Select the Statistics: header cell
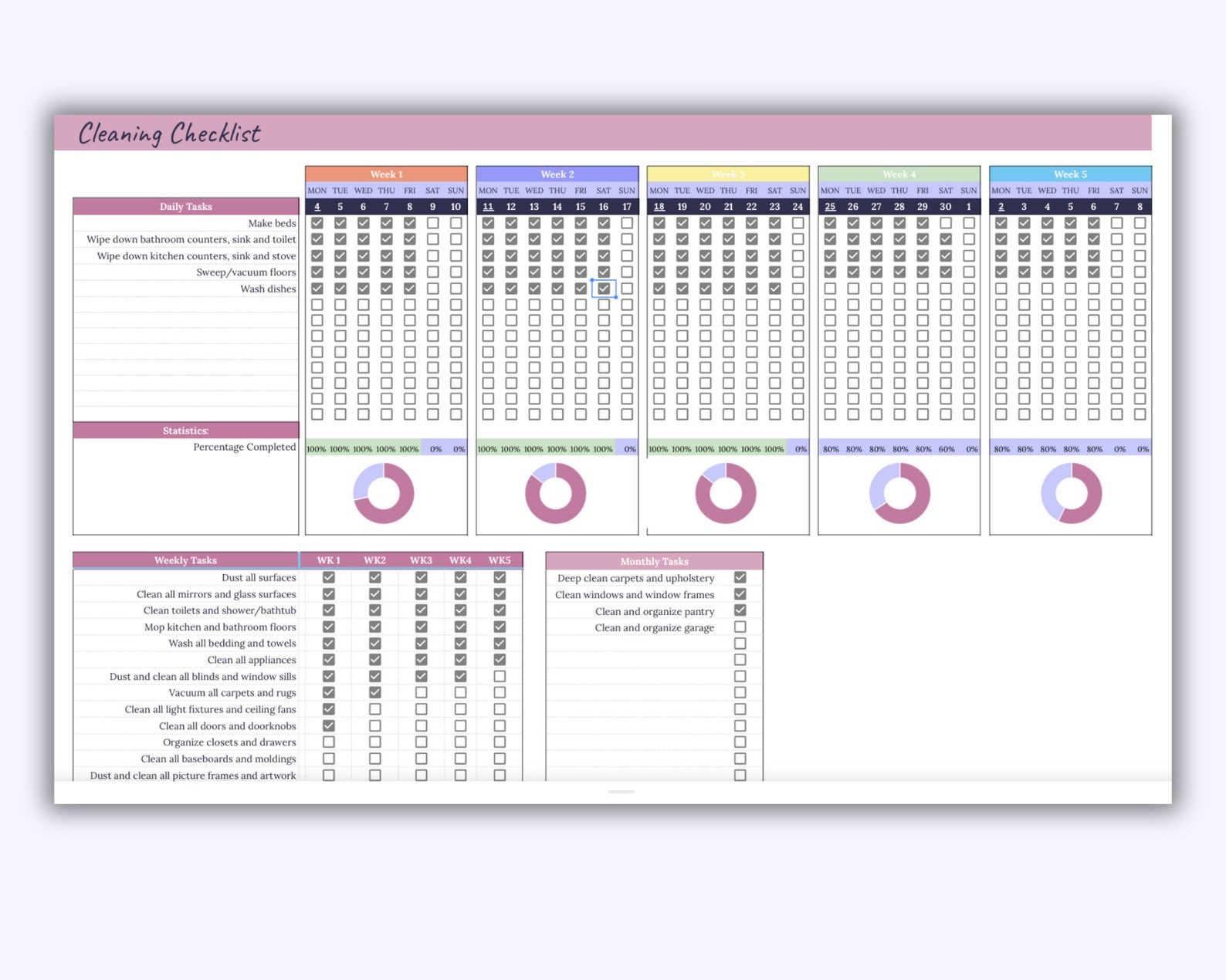 point(186,431)
